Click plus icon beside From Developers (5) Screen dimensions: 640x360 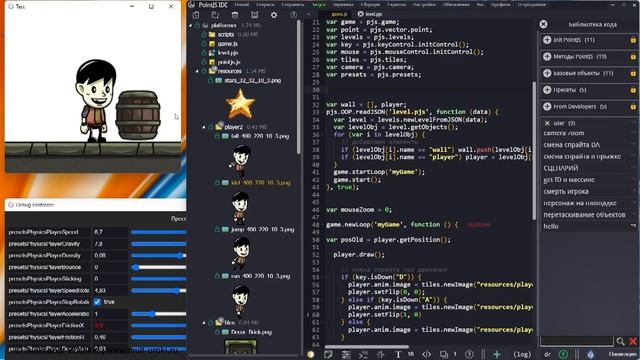click(547, 107)
